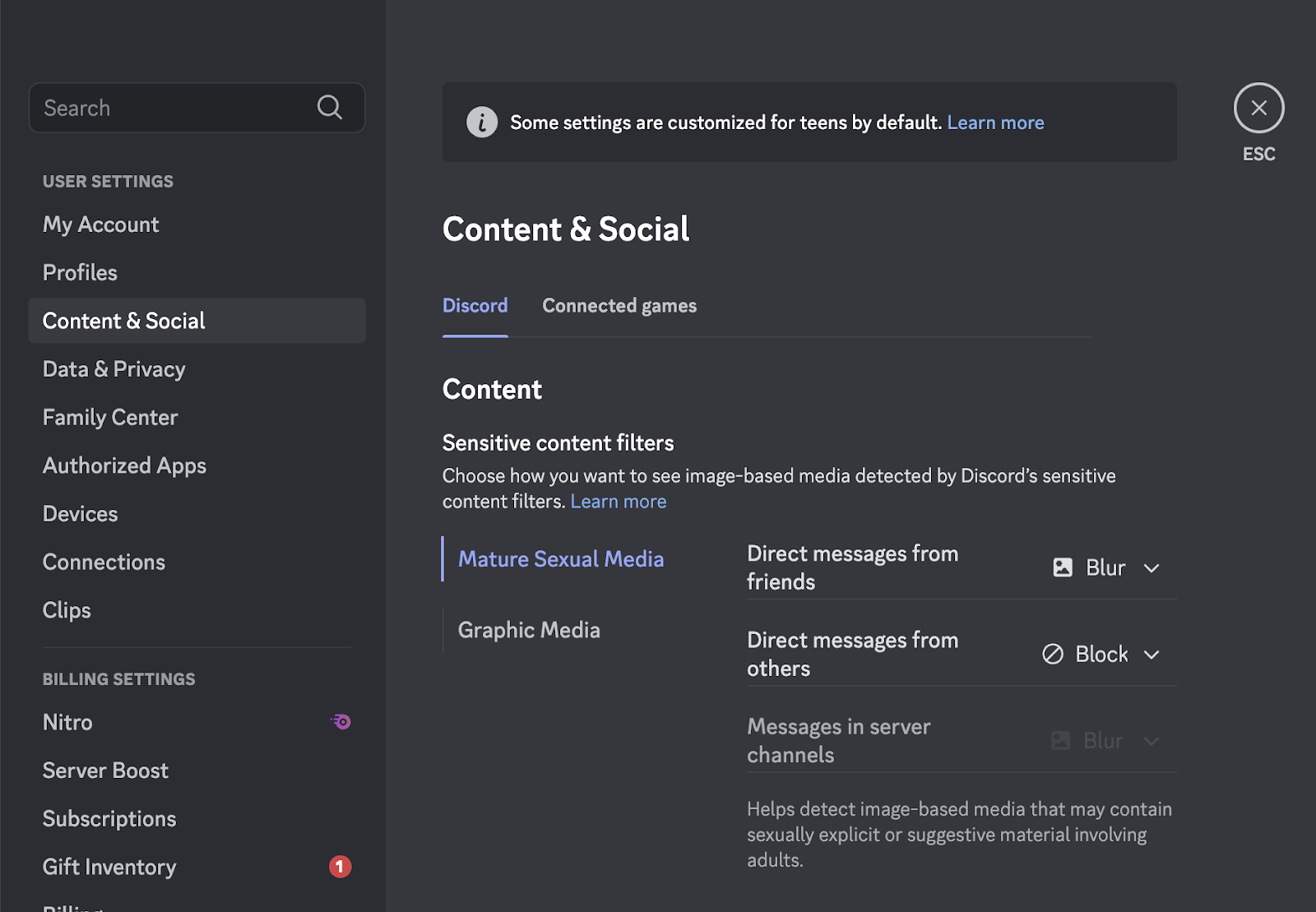The image size is (1316, 912).
Task: Click the search magnifier icon
Action: click(x=329, y=107)
